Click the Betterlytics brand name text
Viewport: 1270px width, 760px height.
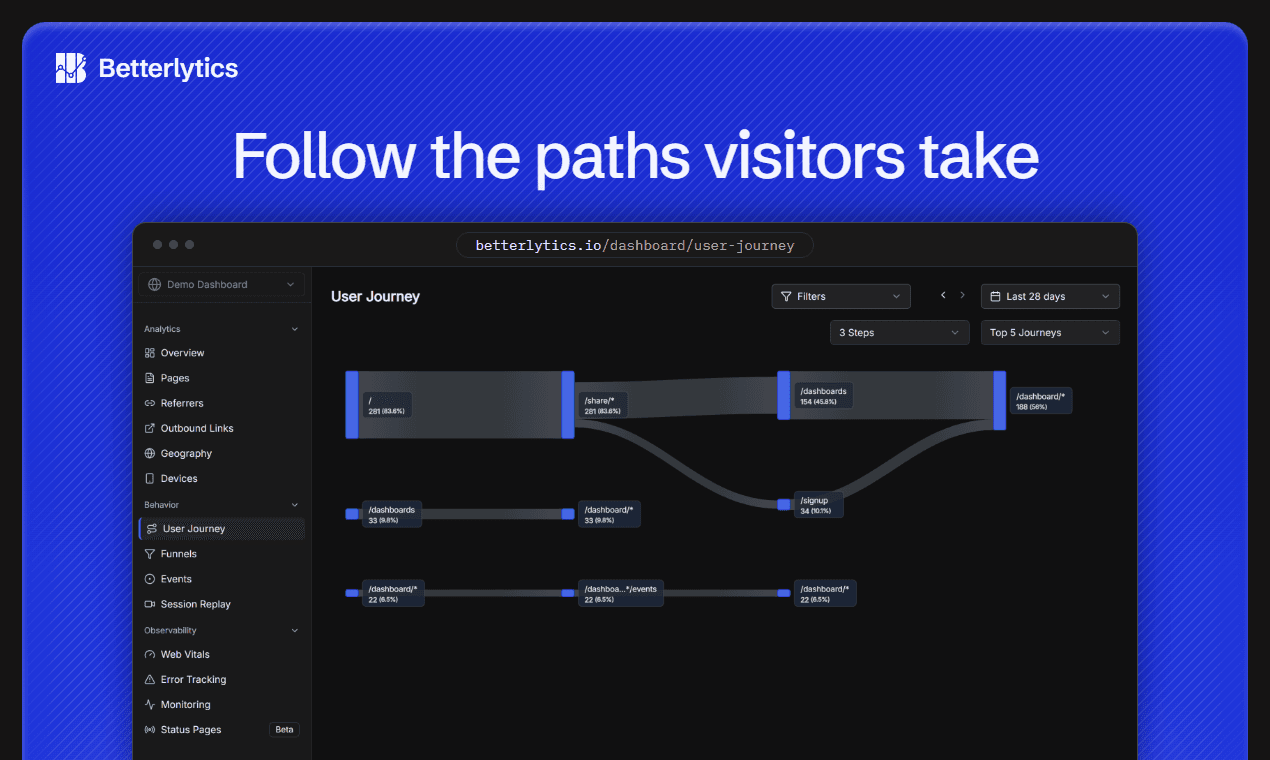click(168, 68)
